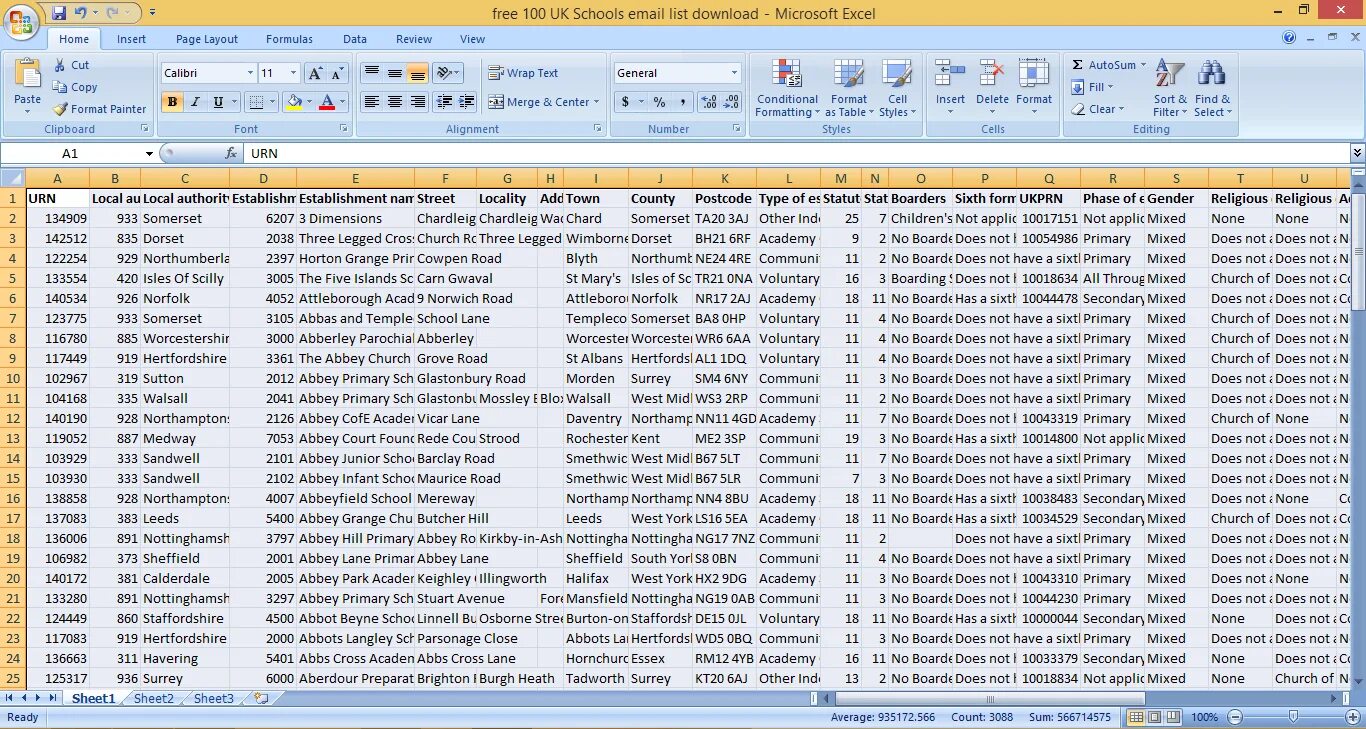Image resolution: width=1366 pixels, height=729 pixels.
Task: Click the Format as Table button
Action: [x=849, y=87]
